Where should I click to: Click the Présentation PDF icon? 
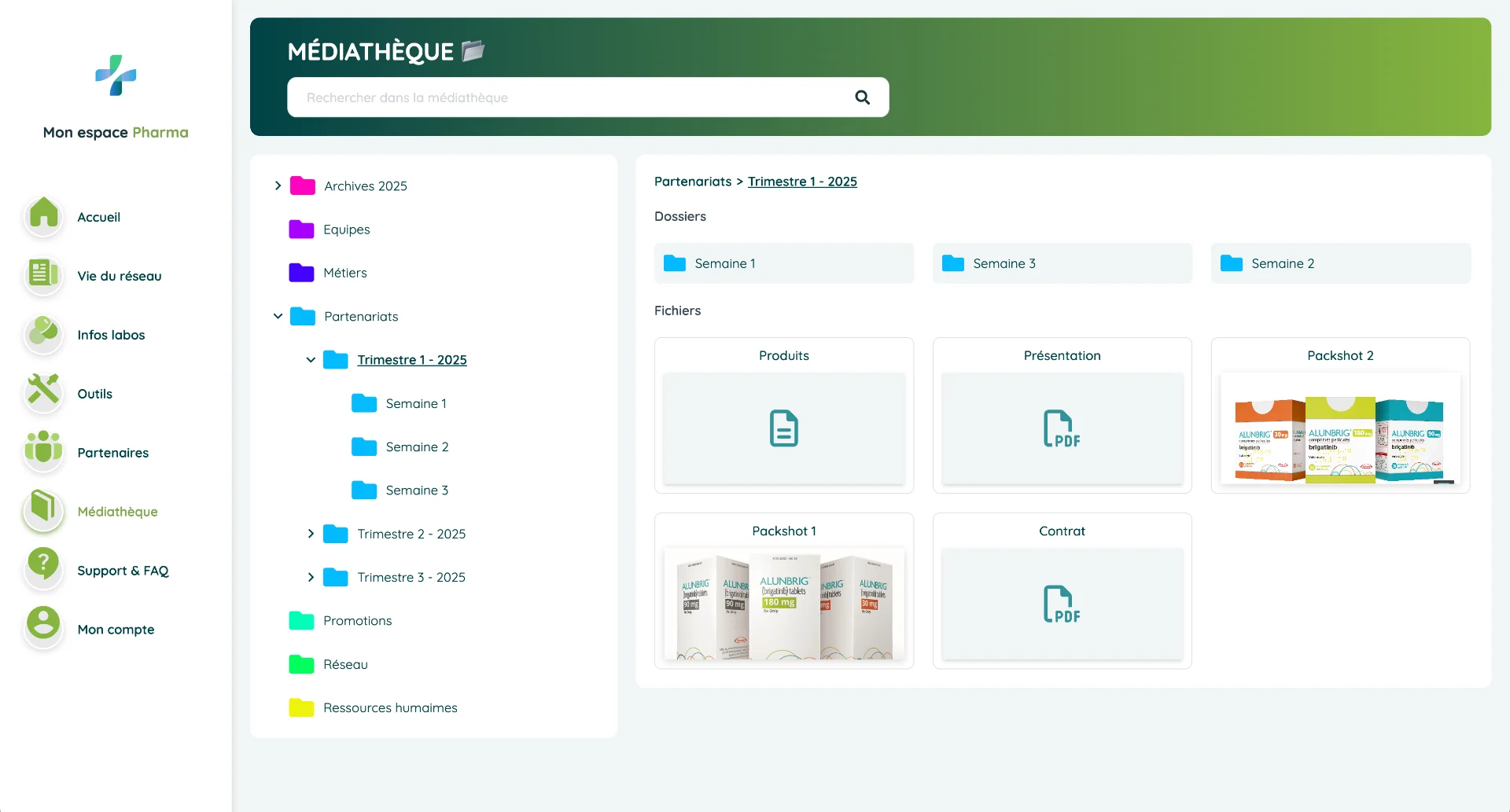(x=1062, y=428)
